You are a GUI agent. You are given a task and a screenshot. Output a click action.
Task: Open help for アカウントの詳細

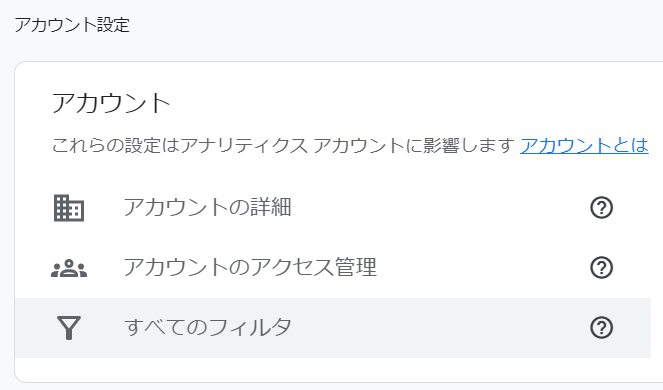click(601, 208)
